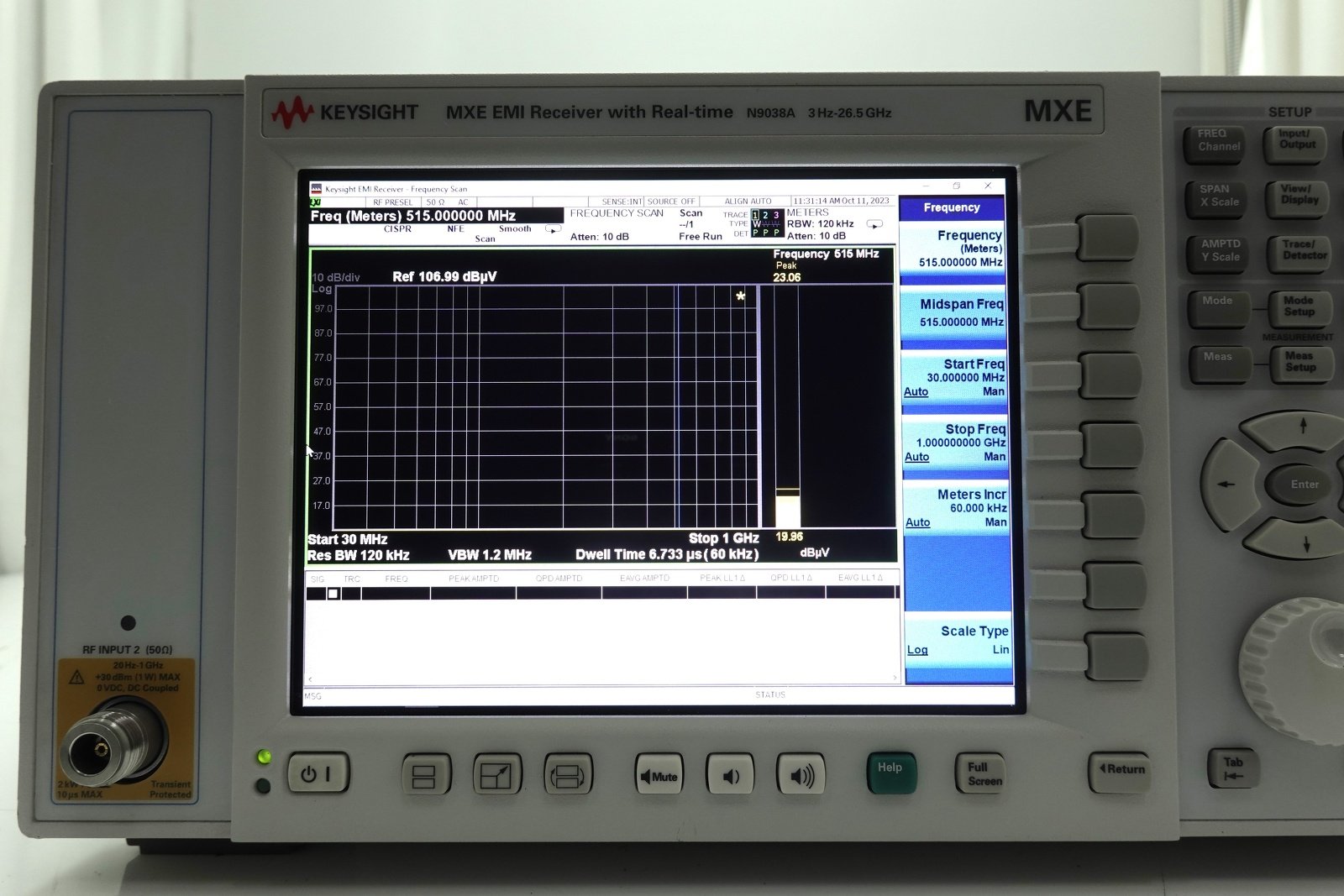This screenshot has width=1344, height=896.
Task: Click the Meas hardkey
Action: click(1219, 364)
